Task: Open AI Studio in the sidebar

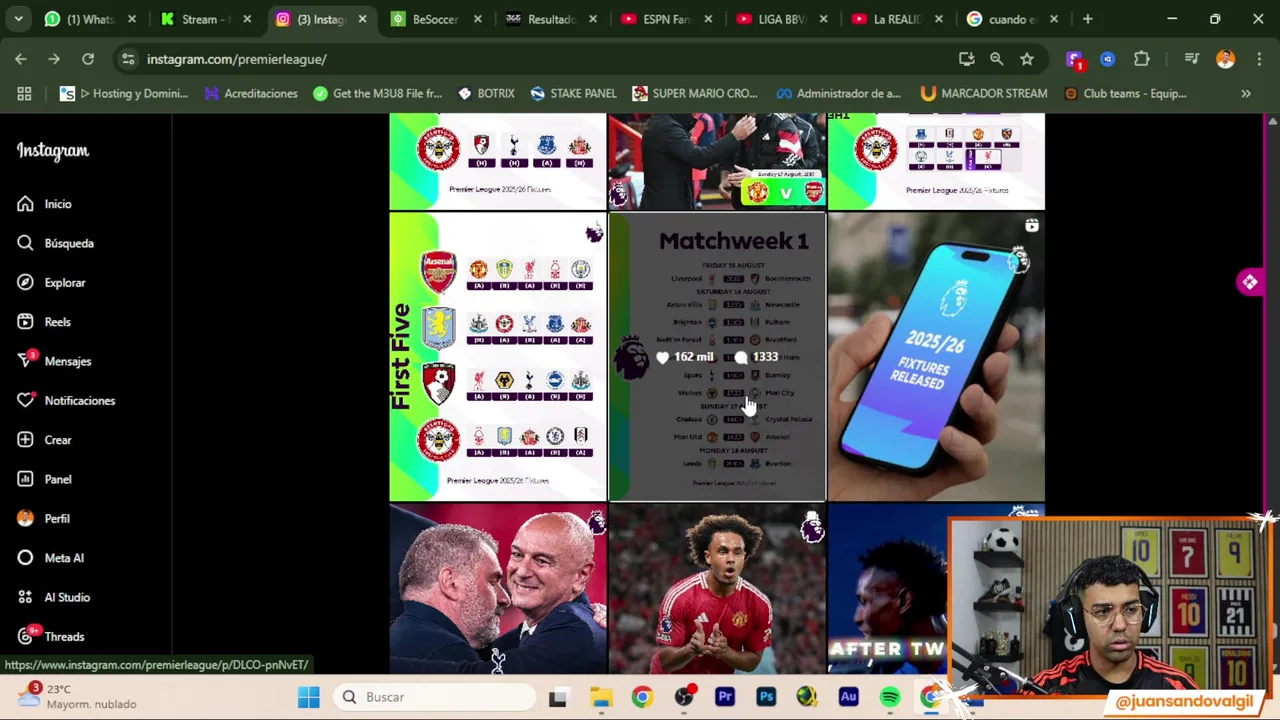Action: pyautogui.click(x=53, y=597)
